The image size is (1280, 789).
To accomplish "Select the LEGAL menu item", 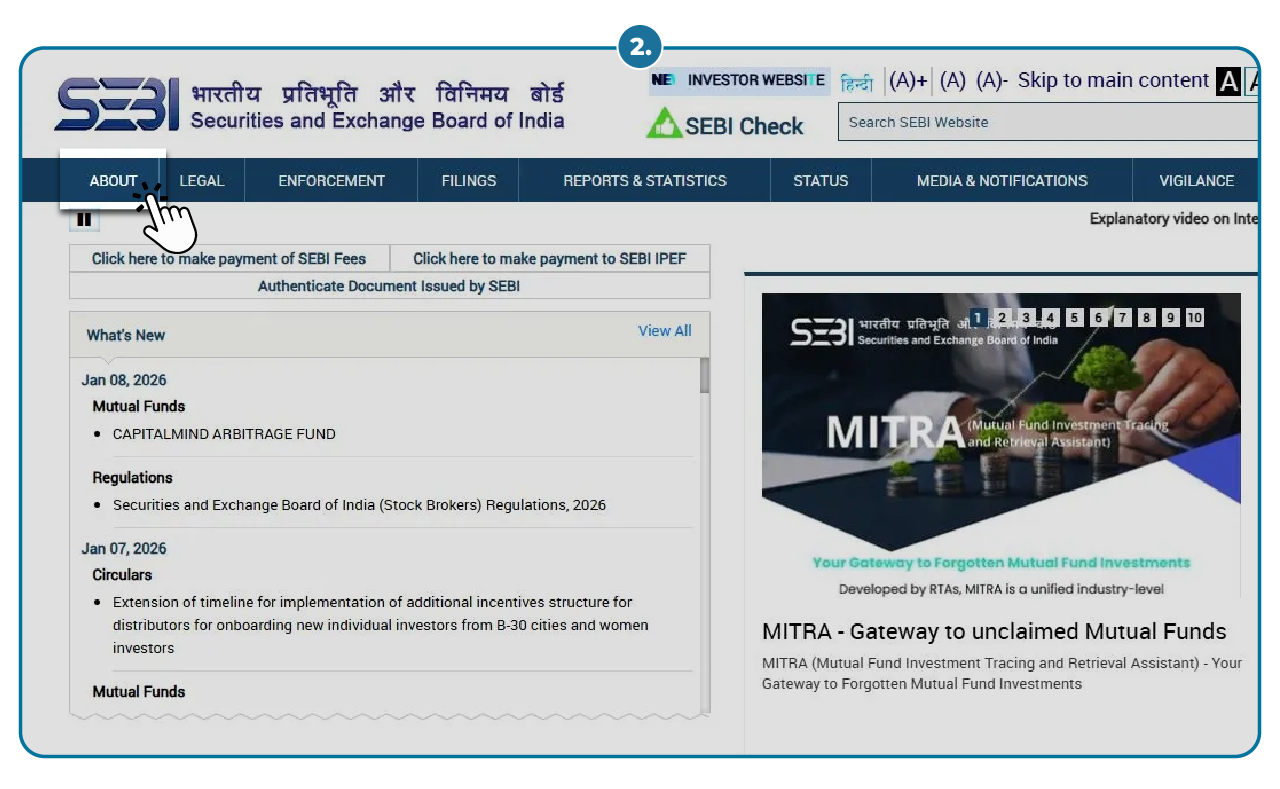I will [201, 180].
